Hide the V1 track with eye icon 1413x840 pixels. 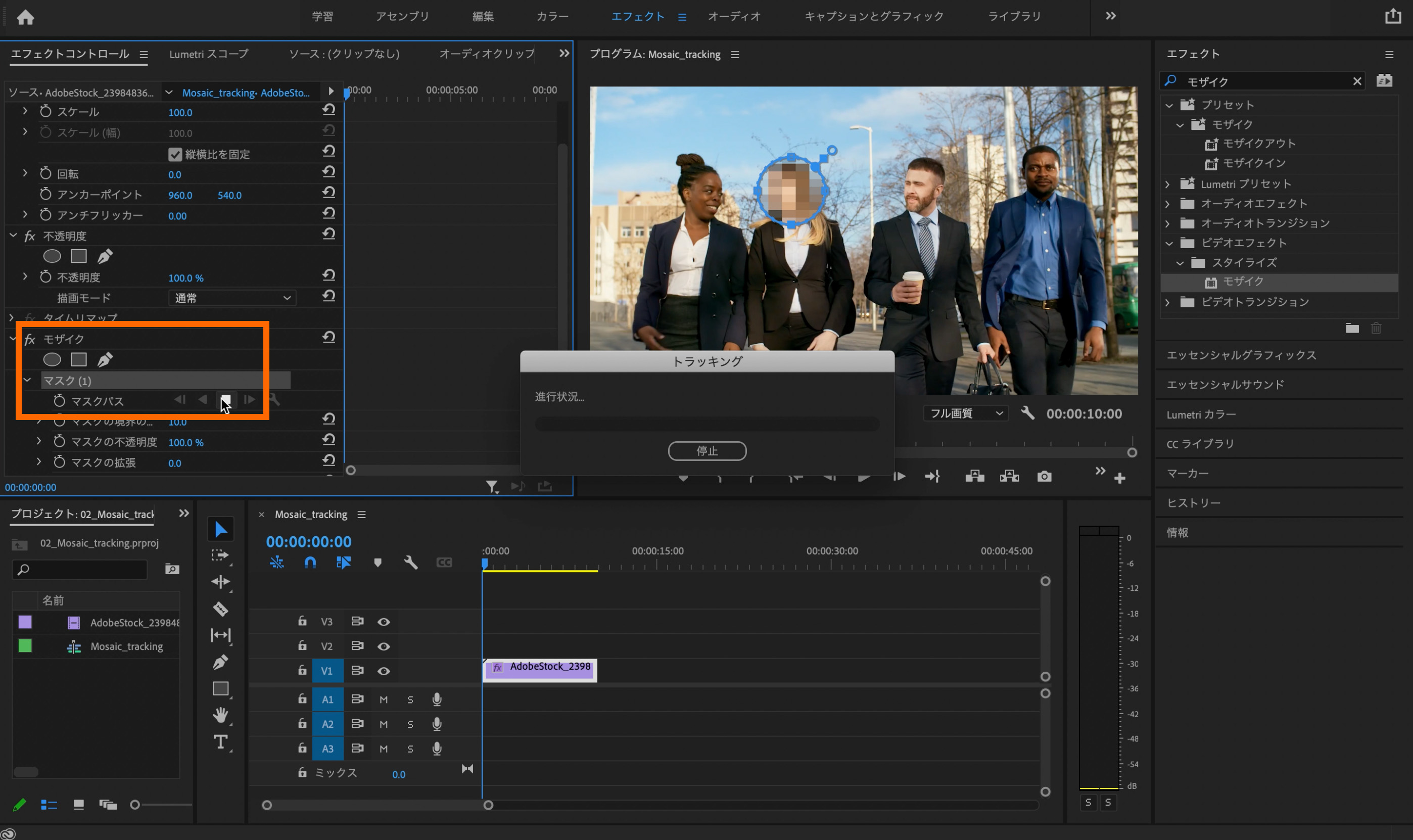click(x=384, y=671)
